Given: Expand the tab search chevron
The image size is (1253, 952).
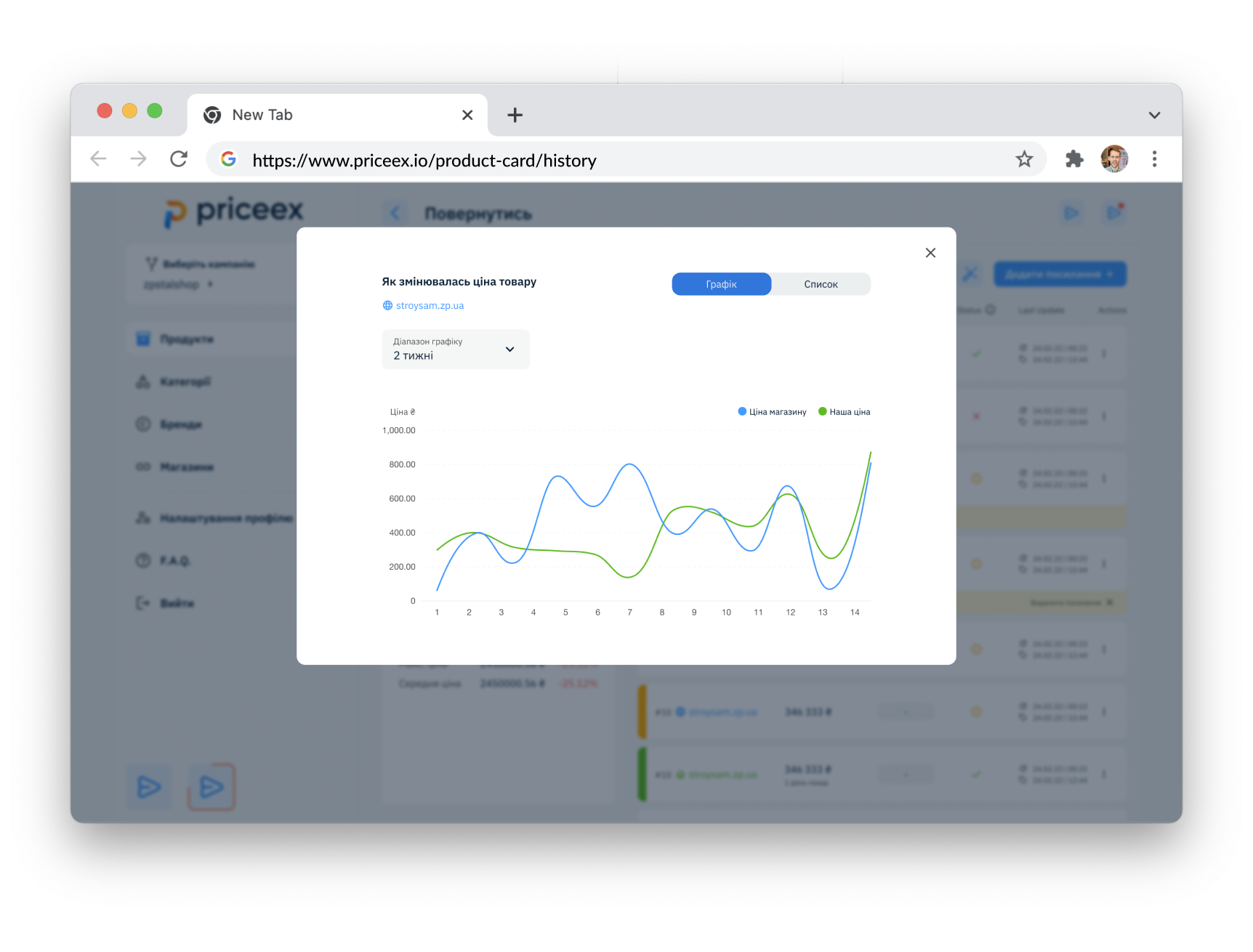Looking at the screenshot, I should [1154, 115].
